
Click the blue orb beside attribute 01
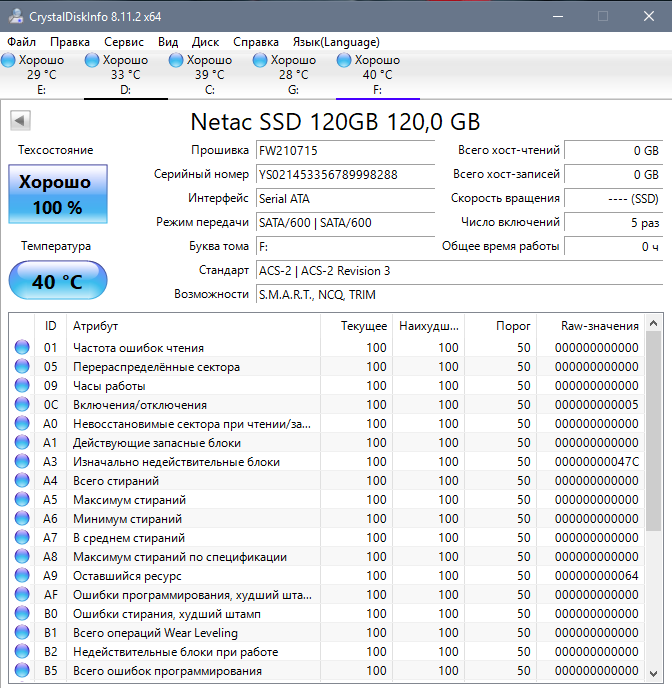[x=22, y=348]
